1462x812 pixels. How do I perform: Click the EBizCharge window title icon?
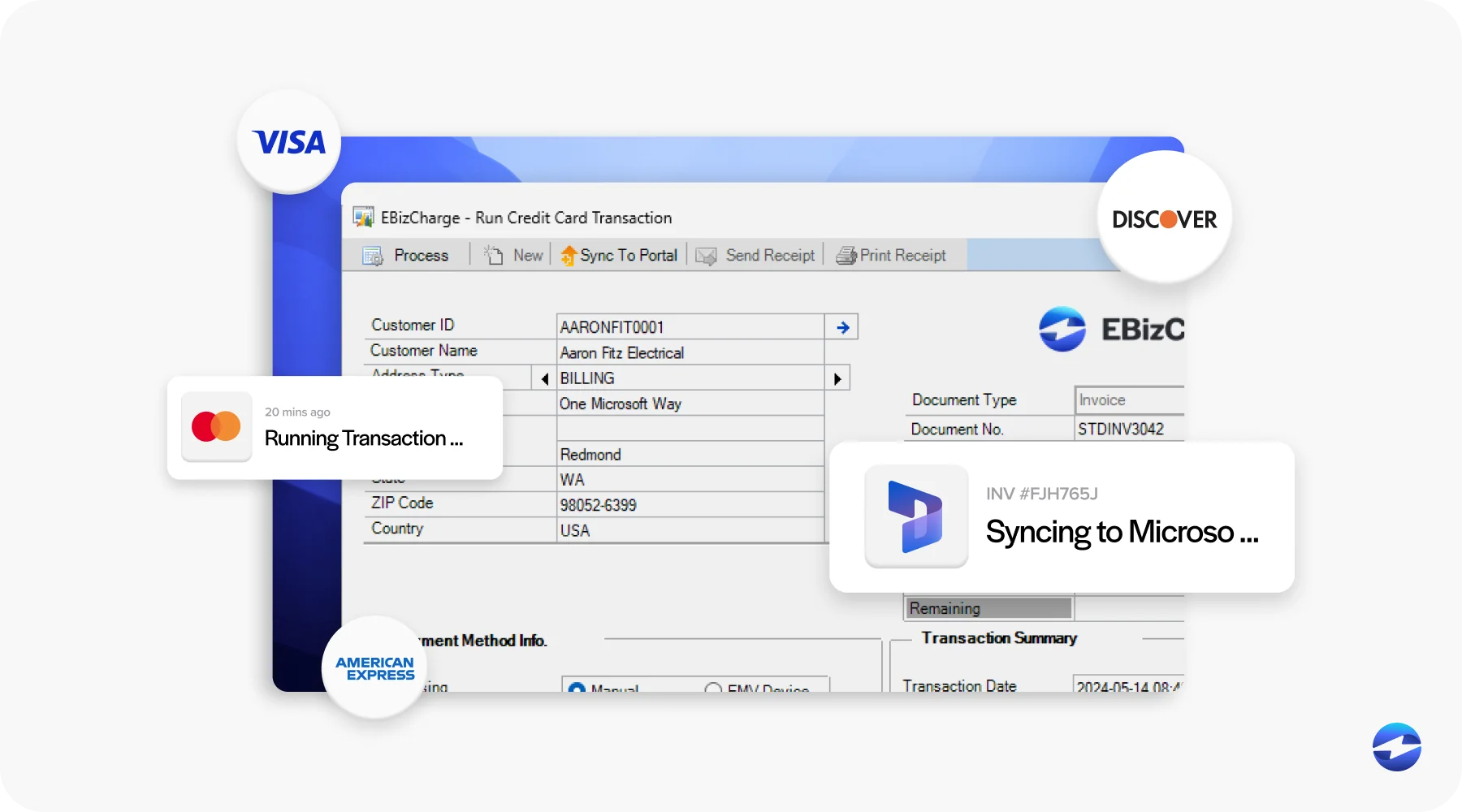363,217
